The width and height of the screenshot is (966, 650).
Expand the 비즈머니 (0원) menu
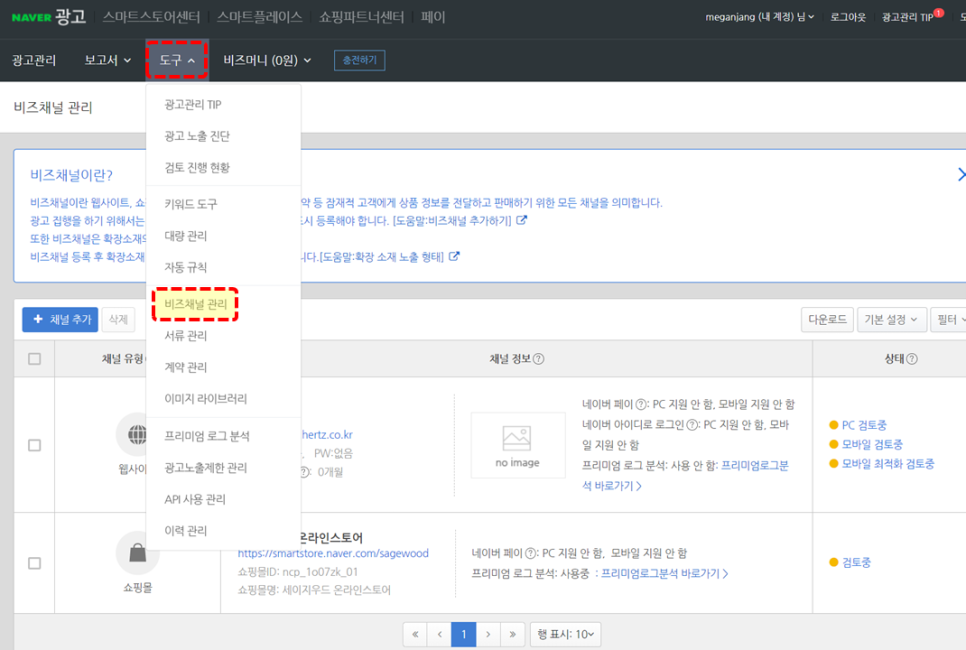pos(267,60)
